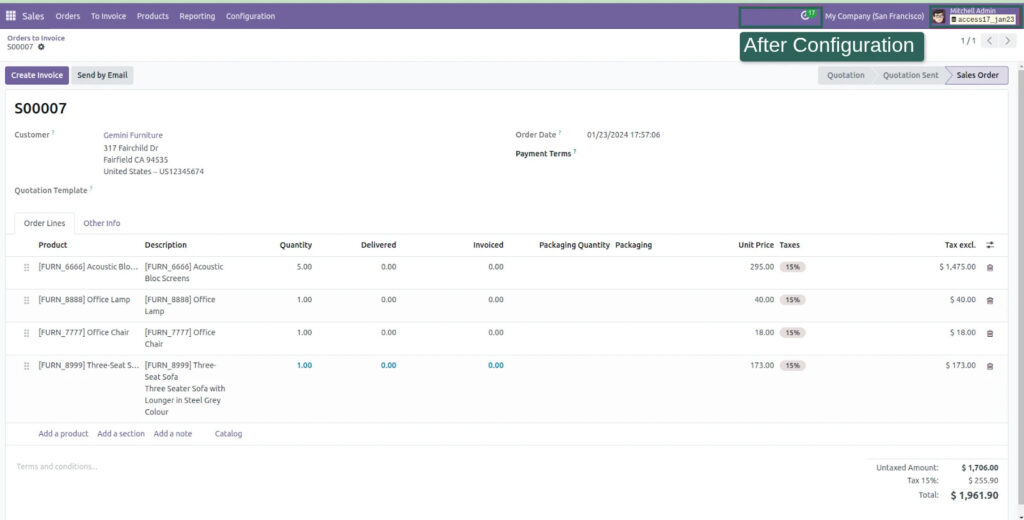Click the Gemini Furniture customer link
This screenshot has width=1024, height=520.
coord(133,135)
